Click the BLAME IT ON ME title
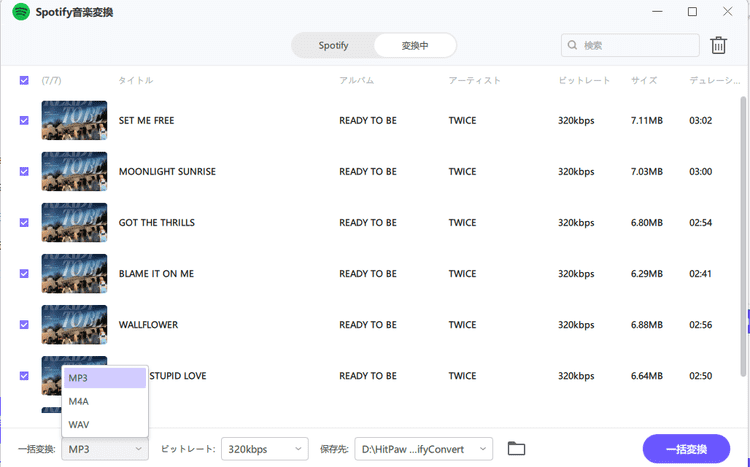Viewport: 750px width, 467px height. (156, 273)
